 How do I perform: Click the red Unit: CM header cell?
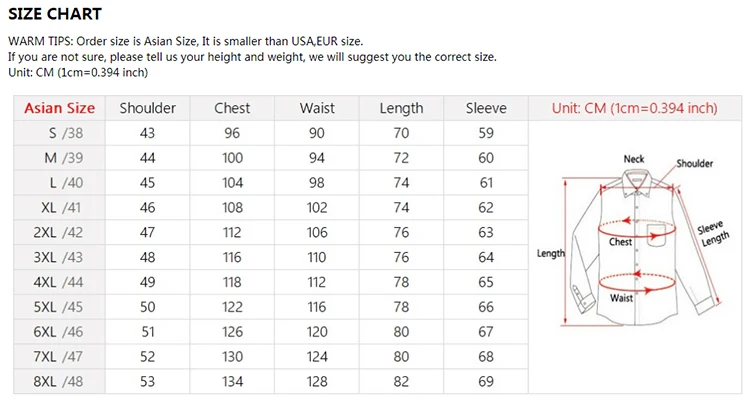coord(634,108)
